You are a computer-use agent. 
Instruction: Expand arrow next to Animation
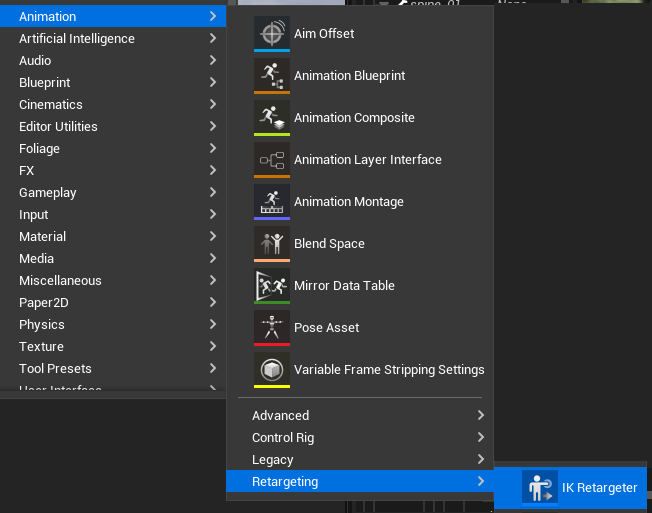(x=213, y=16)
